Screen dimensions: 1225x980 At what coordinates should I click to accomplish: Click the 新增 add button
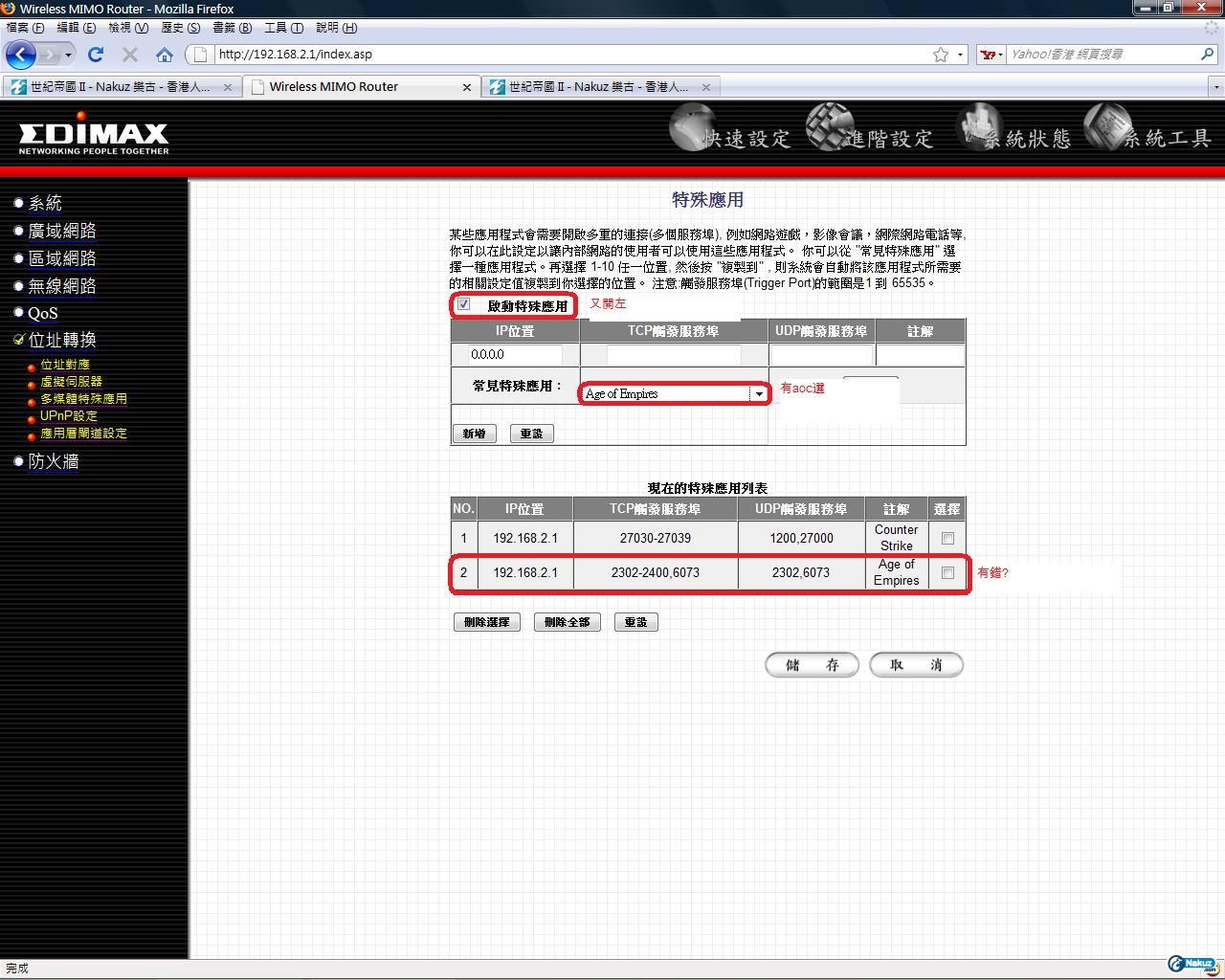point(474,434)
